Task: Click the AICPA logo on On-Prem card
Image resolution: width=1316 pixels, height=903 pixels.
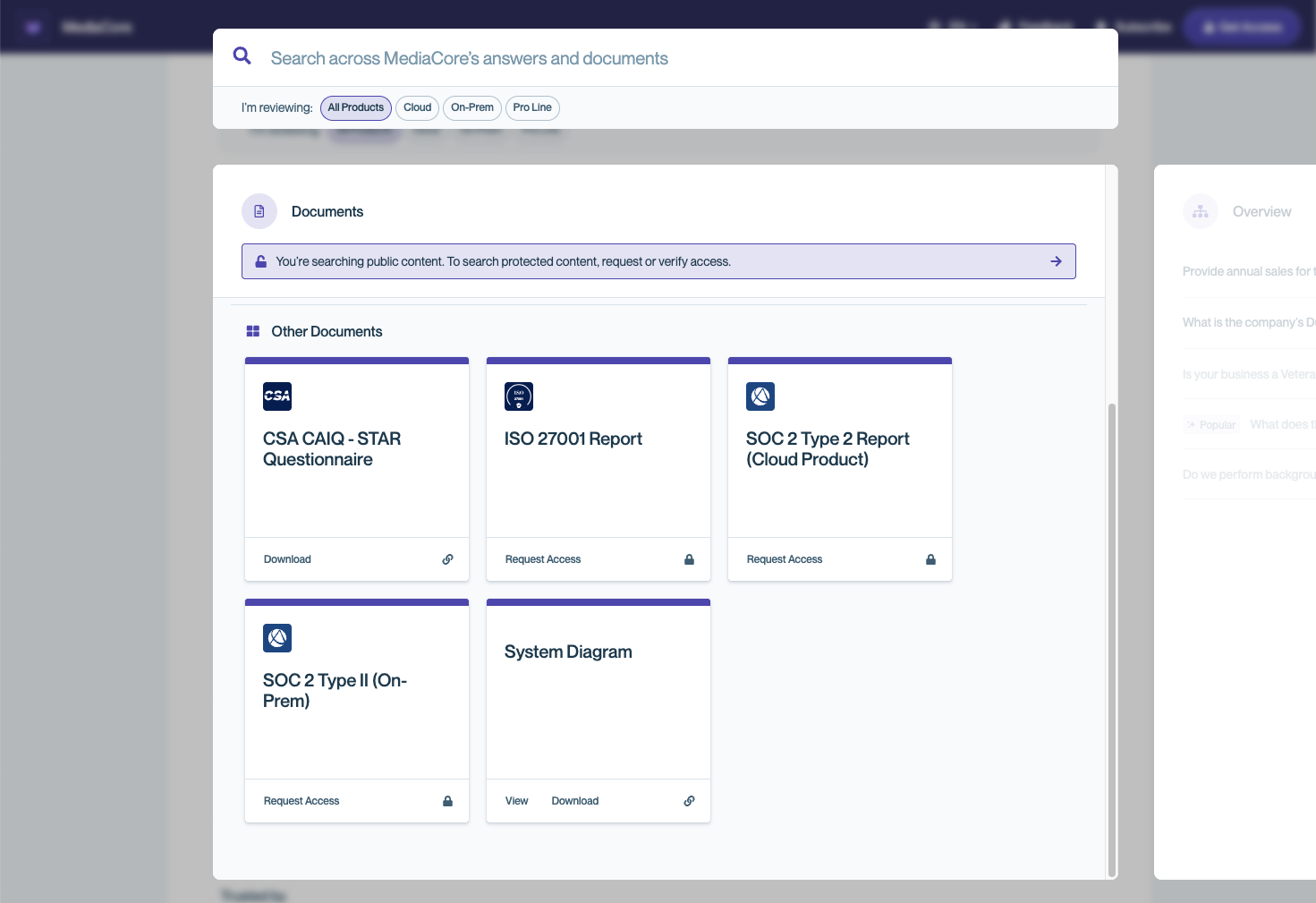Action: (x=277, y=638)
